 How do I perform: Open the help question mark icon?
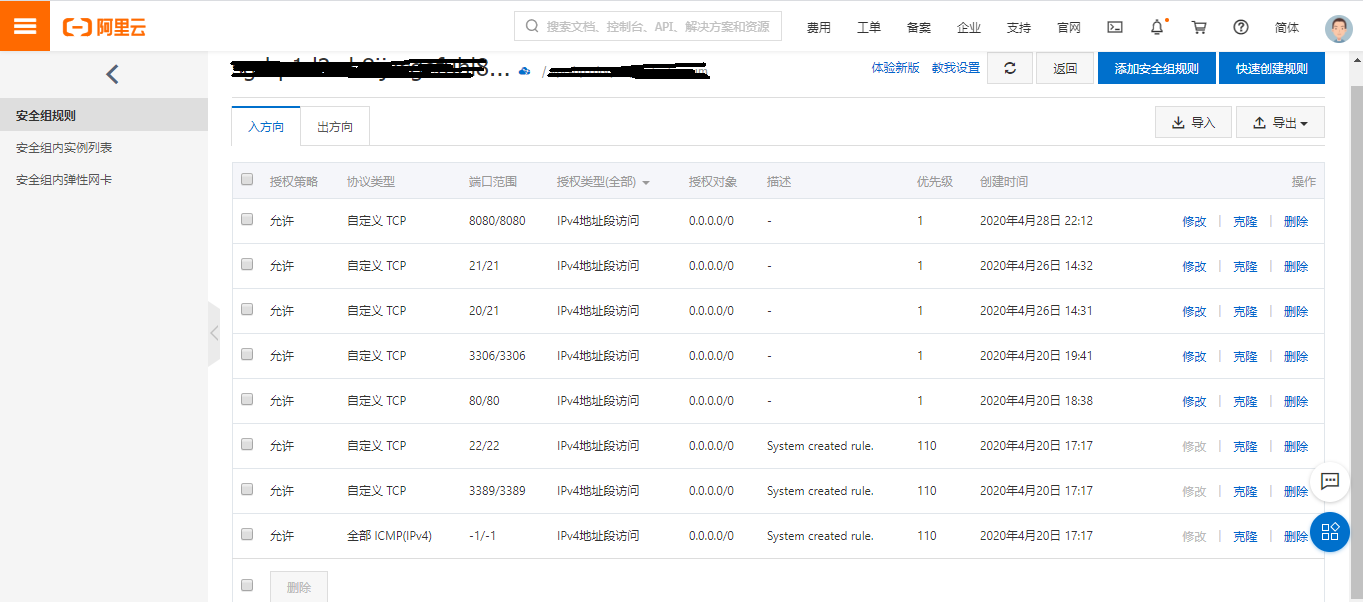coord(1241,27)
